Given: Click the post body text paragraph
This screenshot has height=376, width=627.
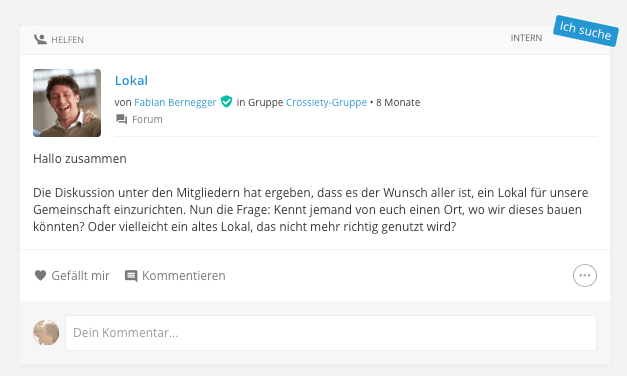Looking at the screenshot, I should [311, 210].
